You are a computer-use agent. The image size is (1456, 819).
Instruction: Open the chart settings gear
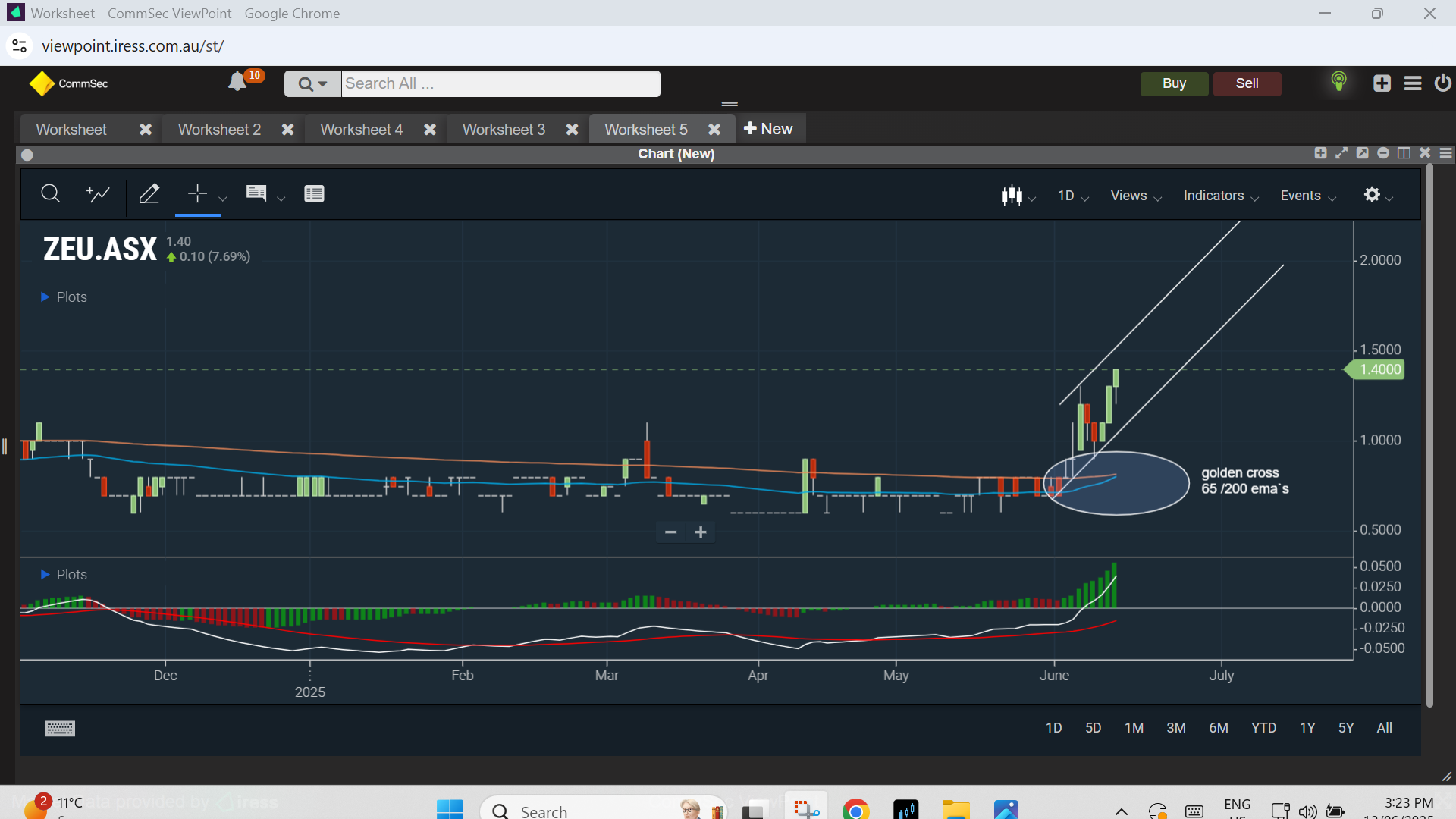(1372, 195)
